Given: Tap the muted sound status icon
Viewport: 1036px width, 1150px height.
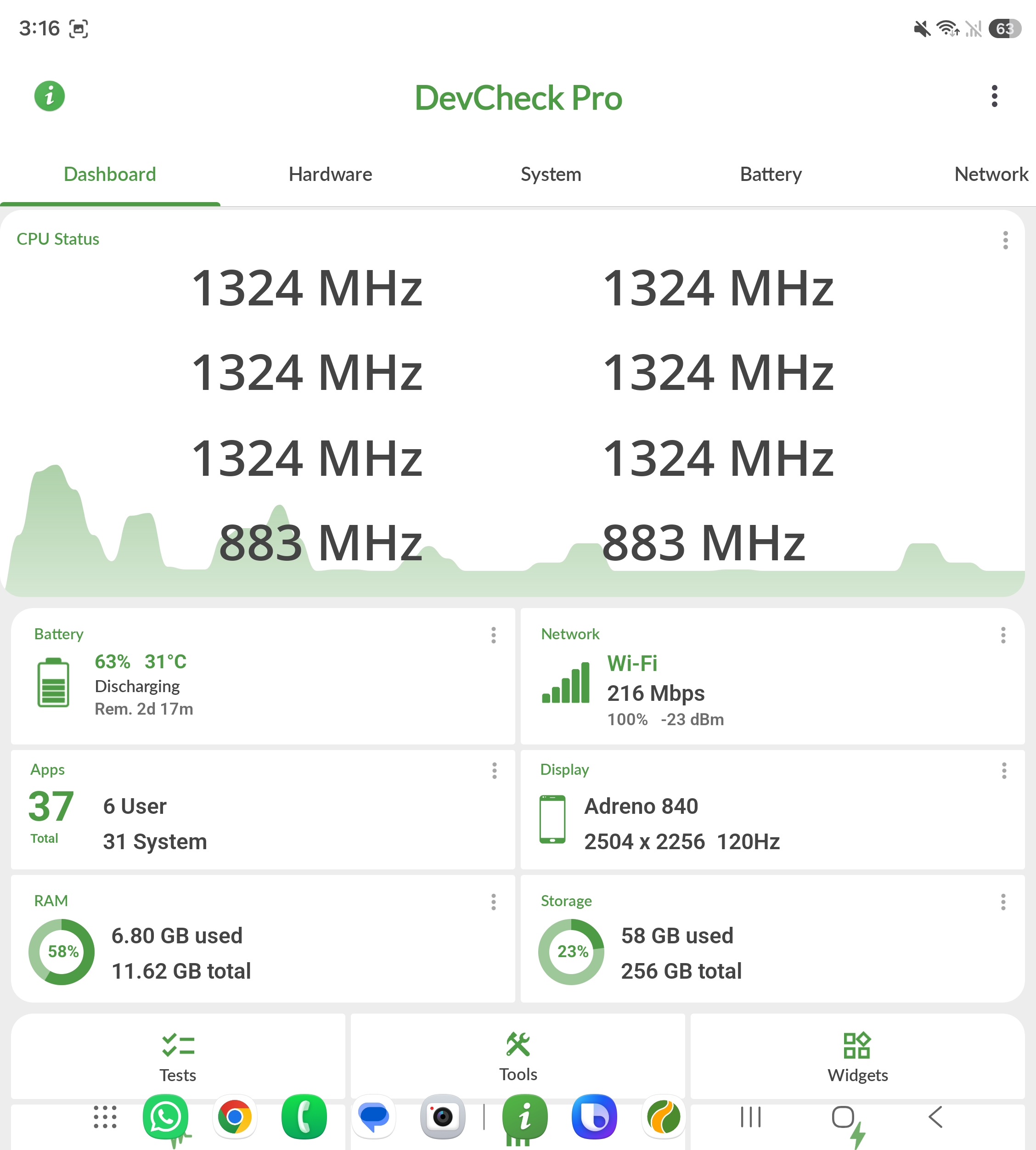Looking at the screenshot, I should click(x=922, y=28).
